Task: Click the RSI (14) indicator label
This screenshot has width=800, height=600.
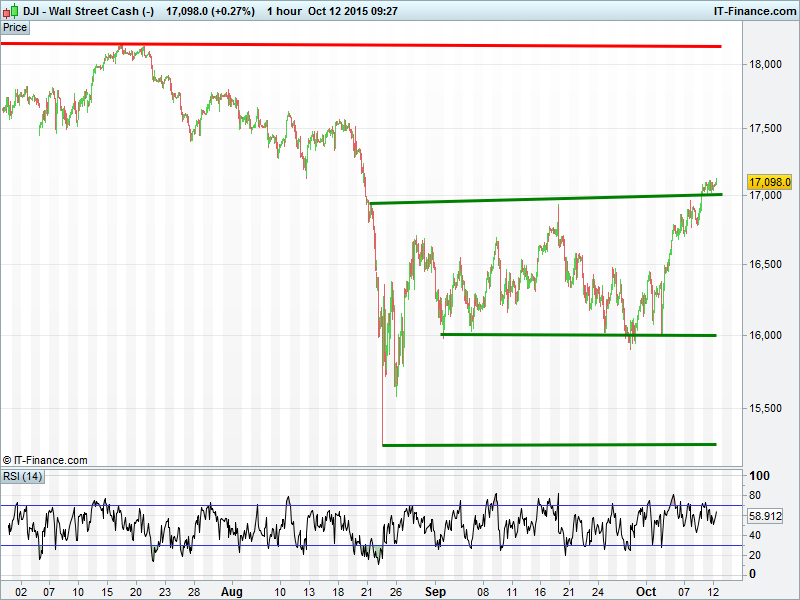Action: tap(22, 476)
